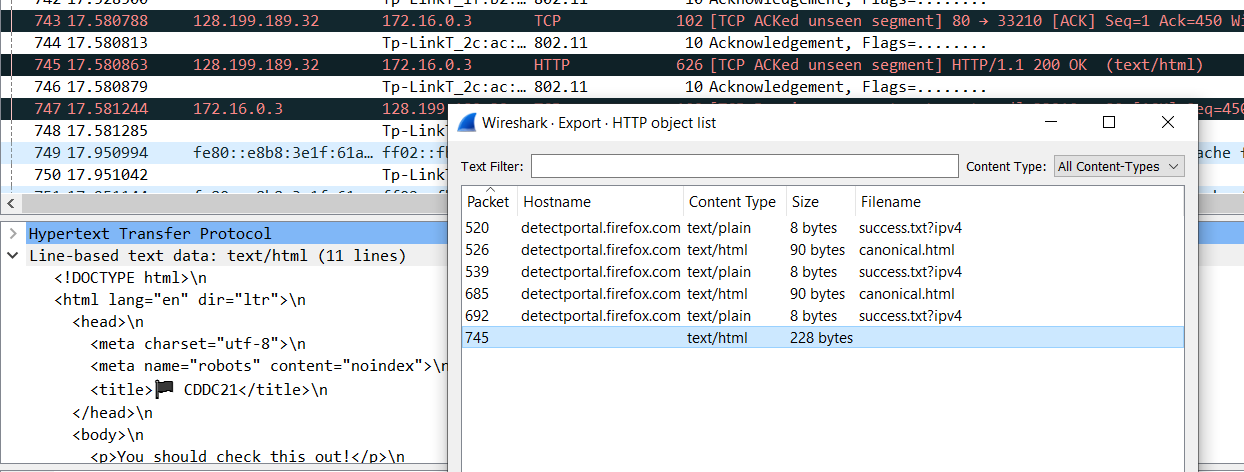Click 228 bytes size cell of packet 745

(x=822, y=338)
